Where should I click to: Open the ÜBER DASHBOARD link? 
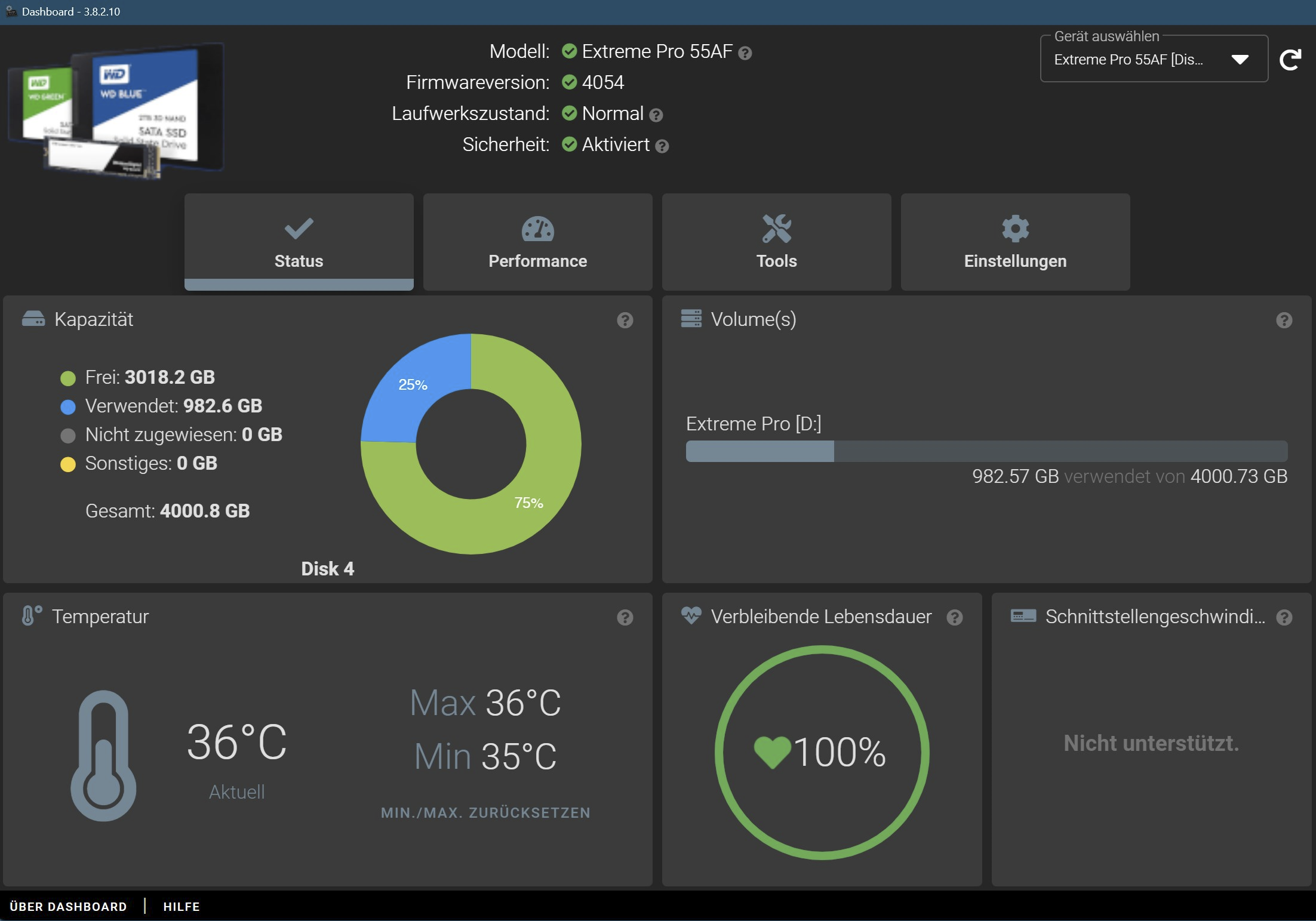(x=68, y=907)
